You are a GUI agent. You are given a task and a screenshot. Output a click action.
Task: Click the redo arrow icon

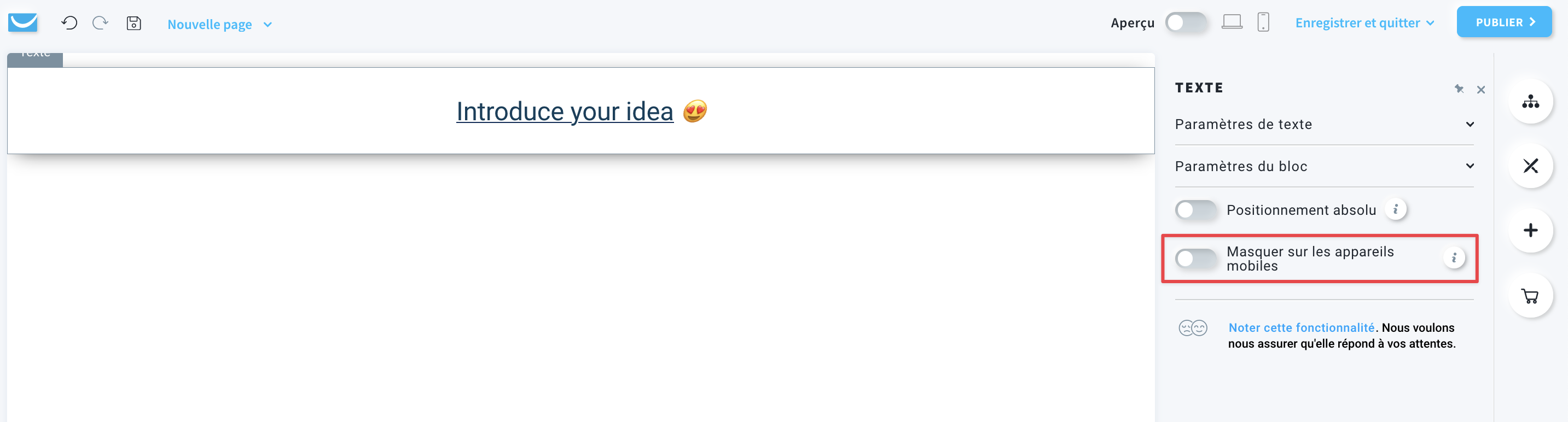click(x=100, y=23)
